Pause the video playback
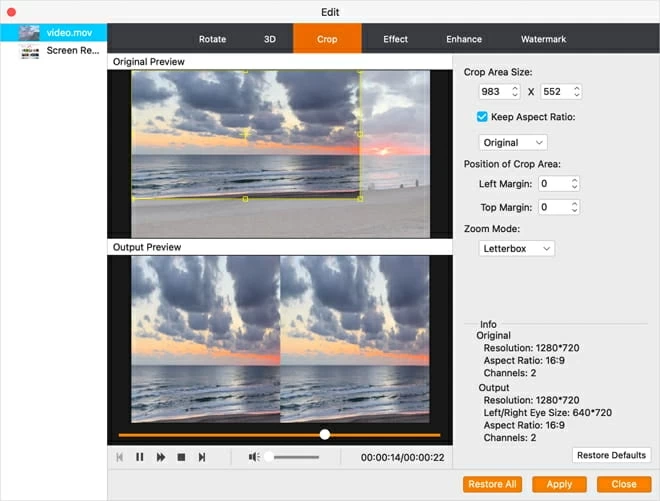660x501 pixels. click(x=139, y=457)
